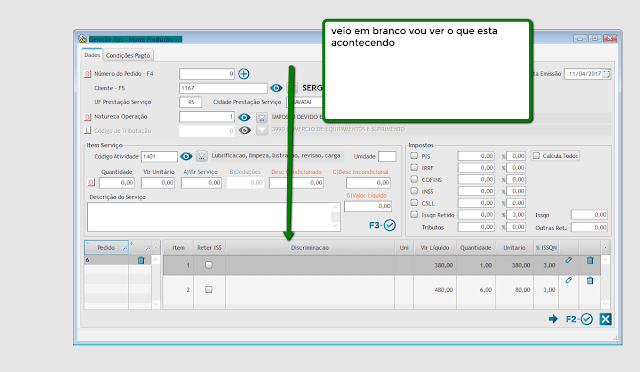Confirm the form with F2 check button
This screenshot has height=372, width=640.
pos(579,319)
